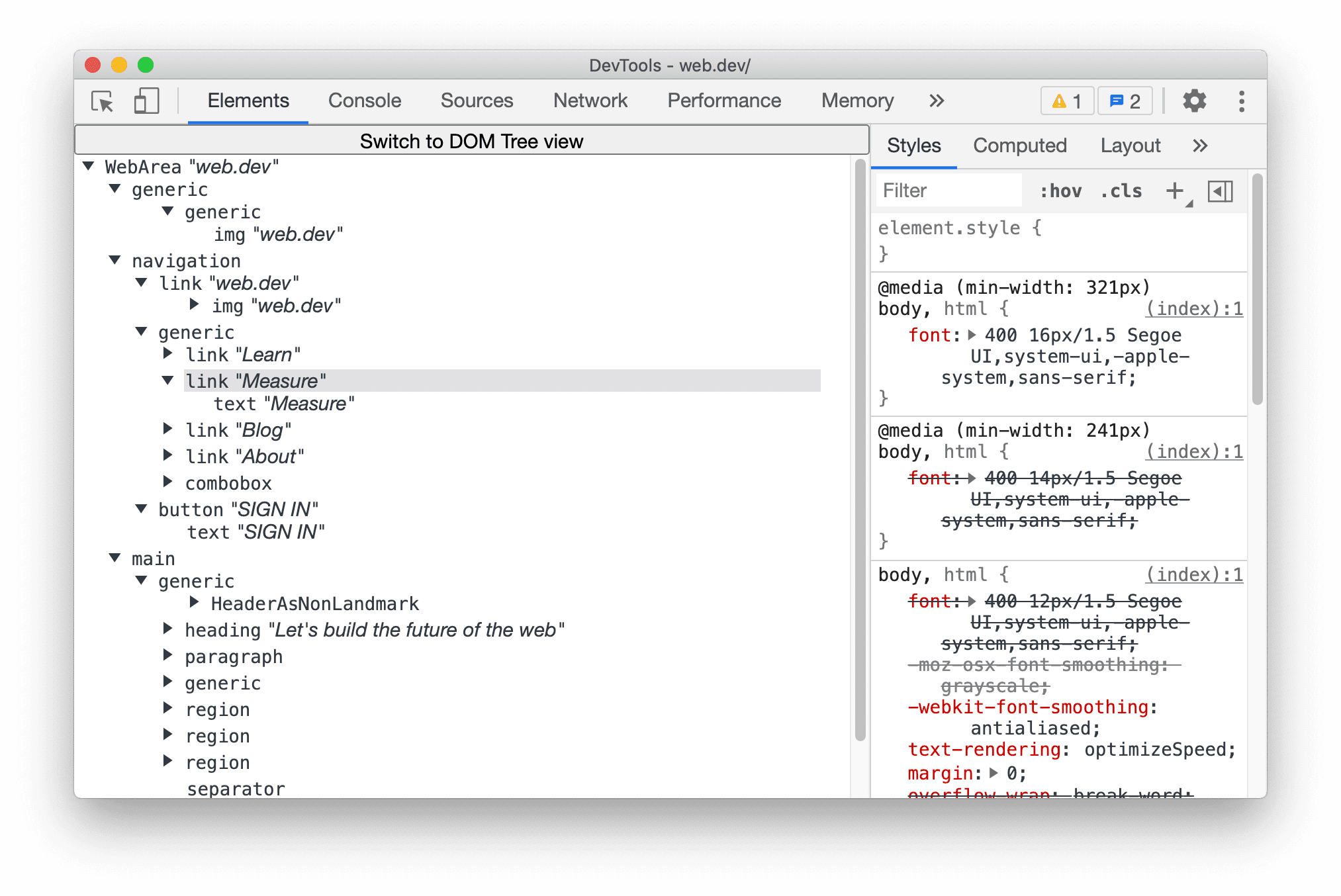Click the message count badge icon
The width and height of the screenshot is (1341, 896).
tap(1127, 101)
